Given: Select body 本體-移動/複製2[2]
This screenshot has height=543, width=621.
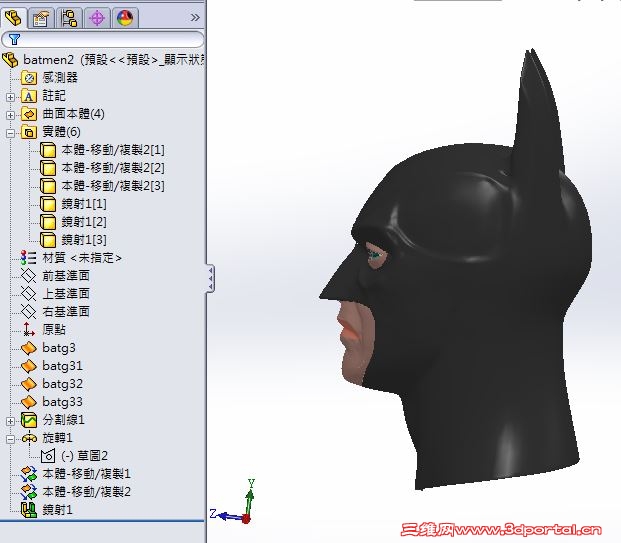Looking at the screenshot, I should point(102,168).
